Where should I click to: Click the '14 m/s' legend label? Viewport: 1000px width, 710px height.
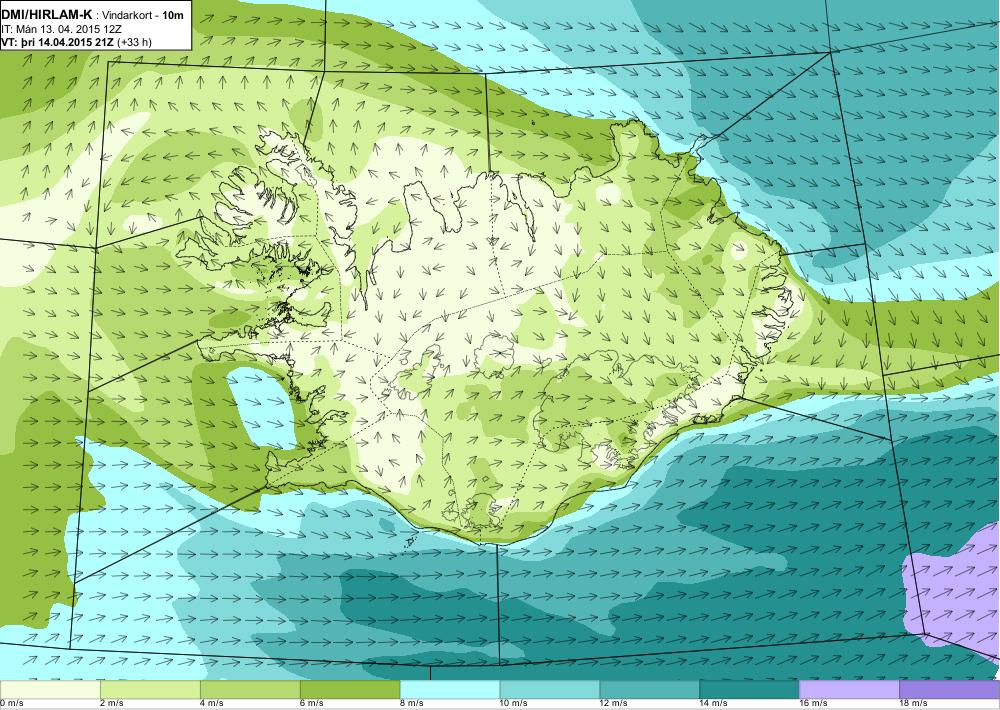point(714,703)
